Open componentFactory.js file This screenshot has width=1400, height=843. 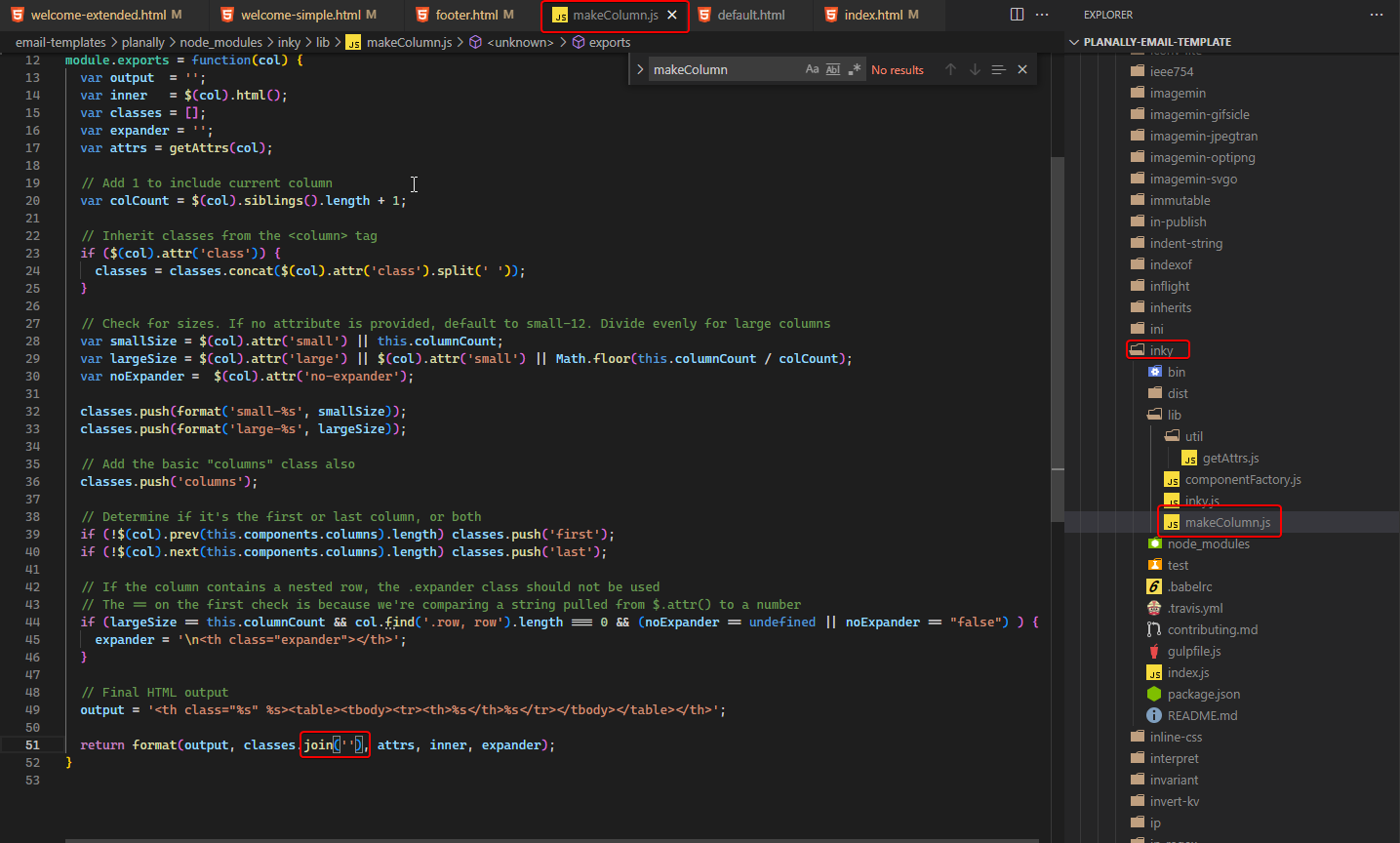[1243, 479]
